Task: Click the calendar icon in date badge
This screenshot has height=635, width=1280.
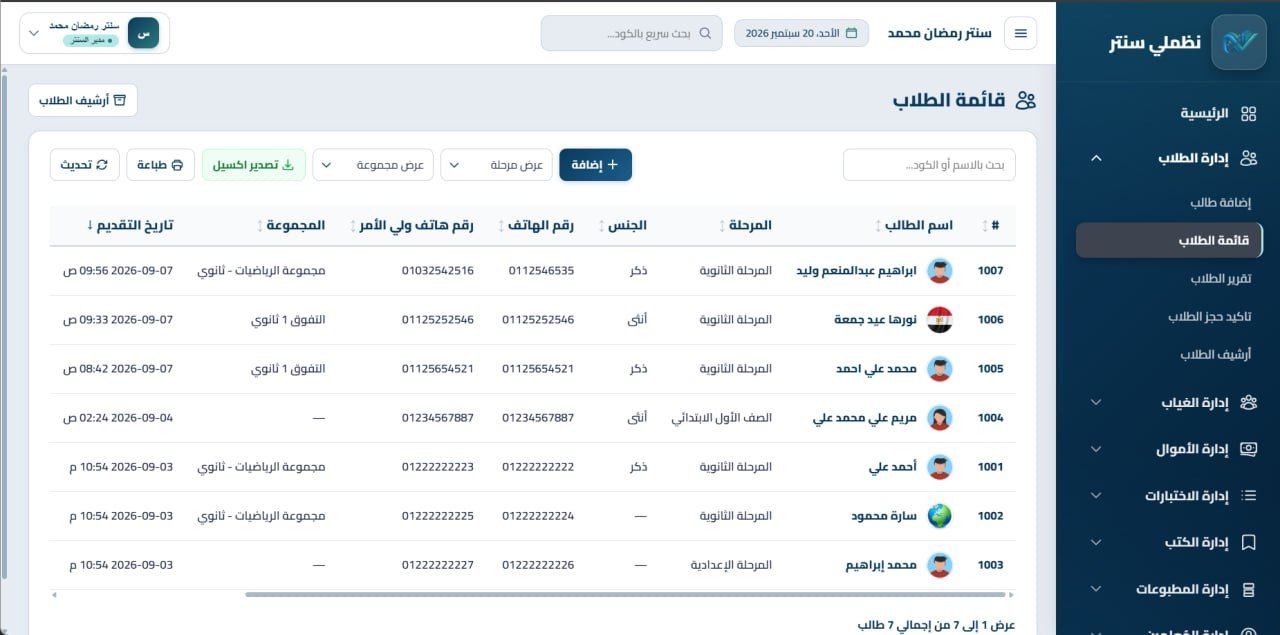Action: (852, 33)
